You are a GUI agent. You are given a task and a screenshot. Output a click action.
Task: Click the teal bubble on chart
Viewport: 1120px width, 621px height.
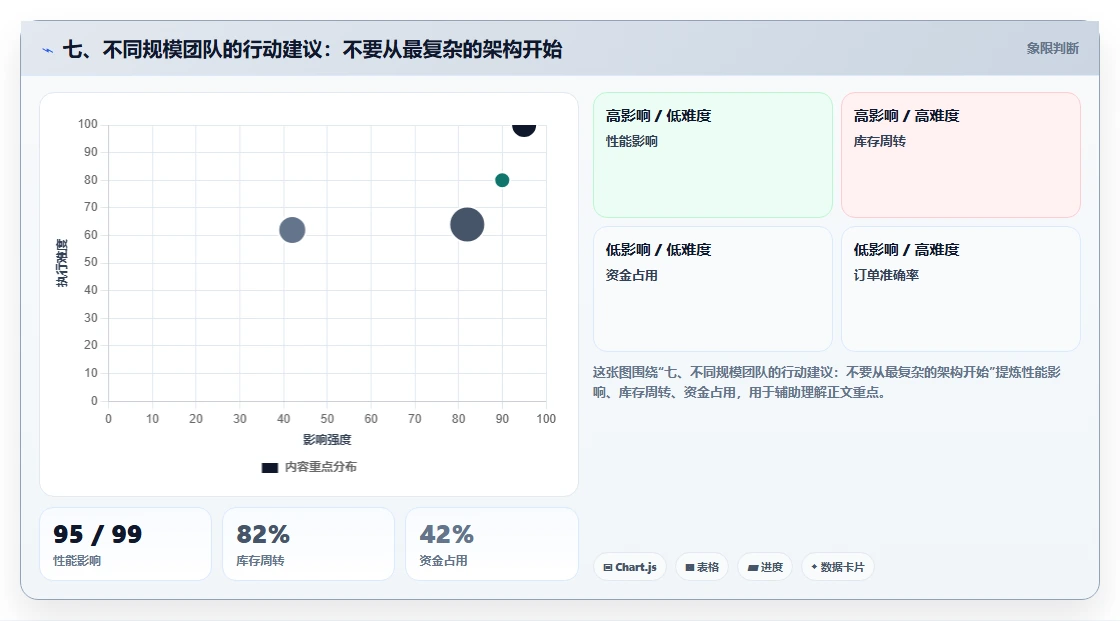pos(502,180)
